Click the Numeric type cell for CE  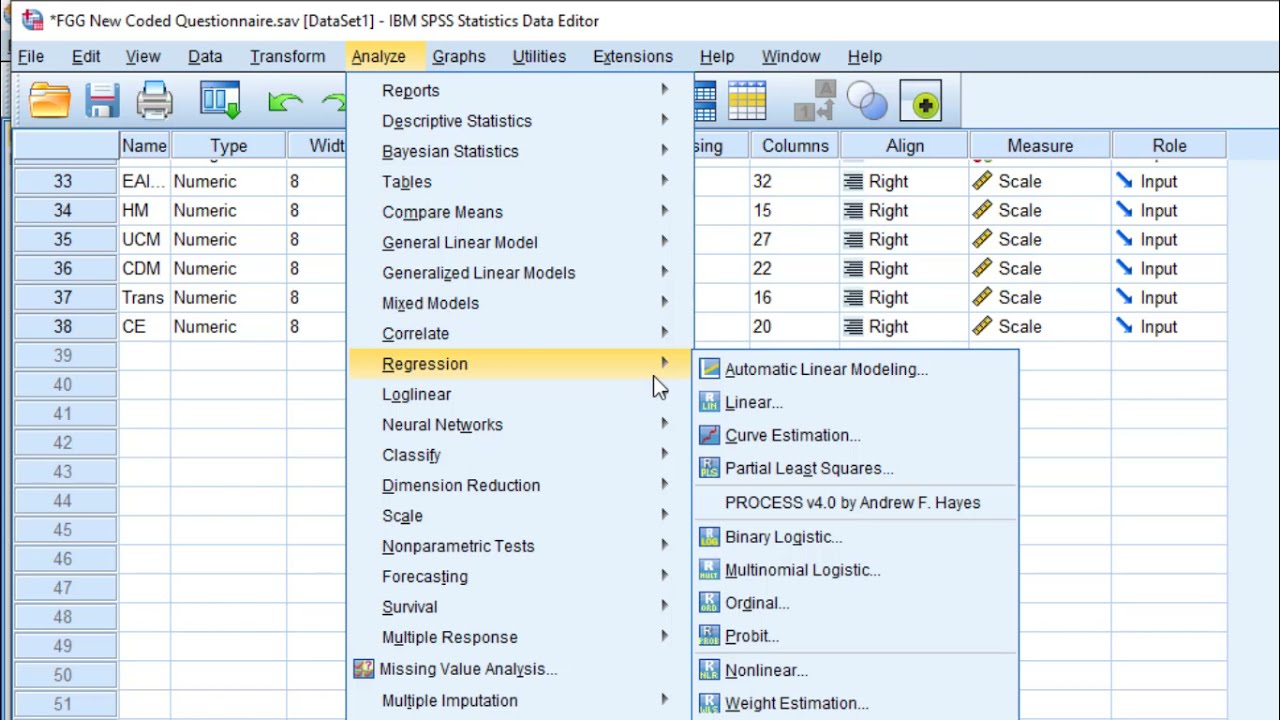point(228,326)
